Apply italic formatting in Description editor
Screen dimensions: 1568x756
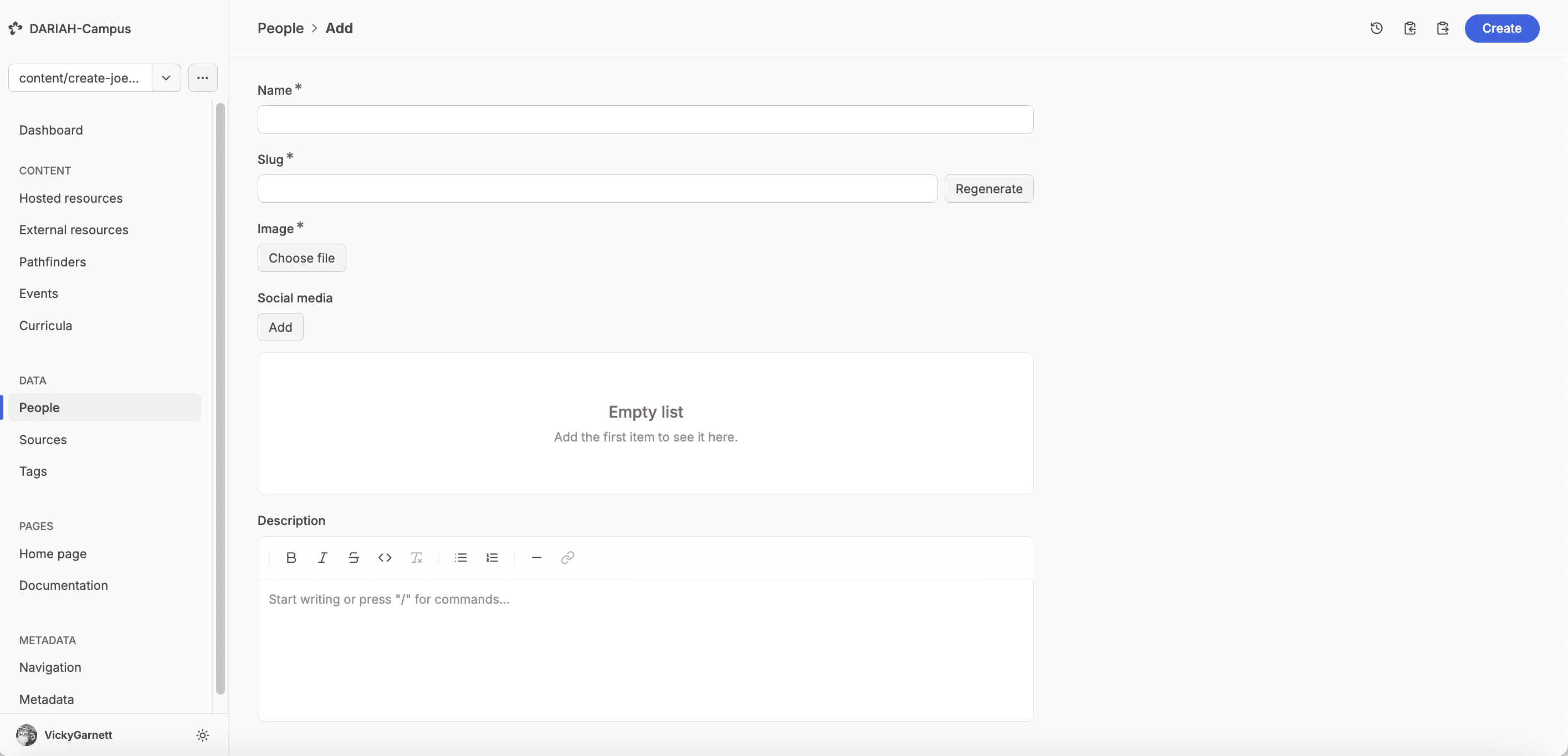pyautogui.click(x=322, y=558)
